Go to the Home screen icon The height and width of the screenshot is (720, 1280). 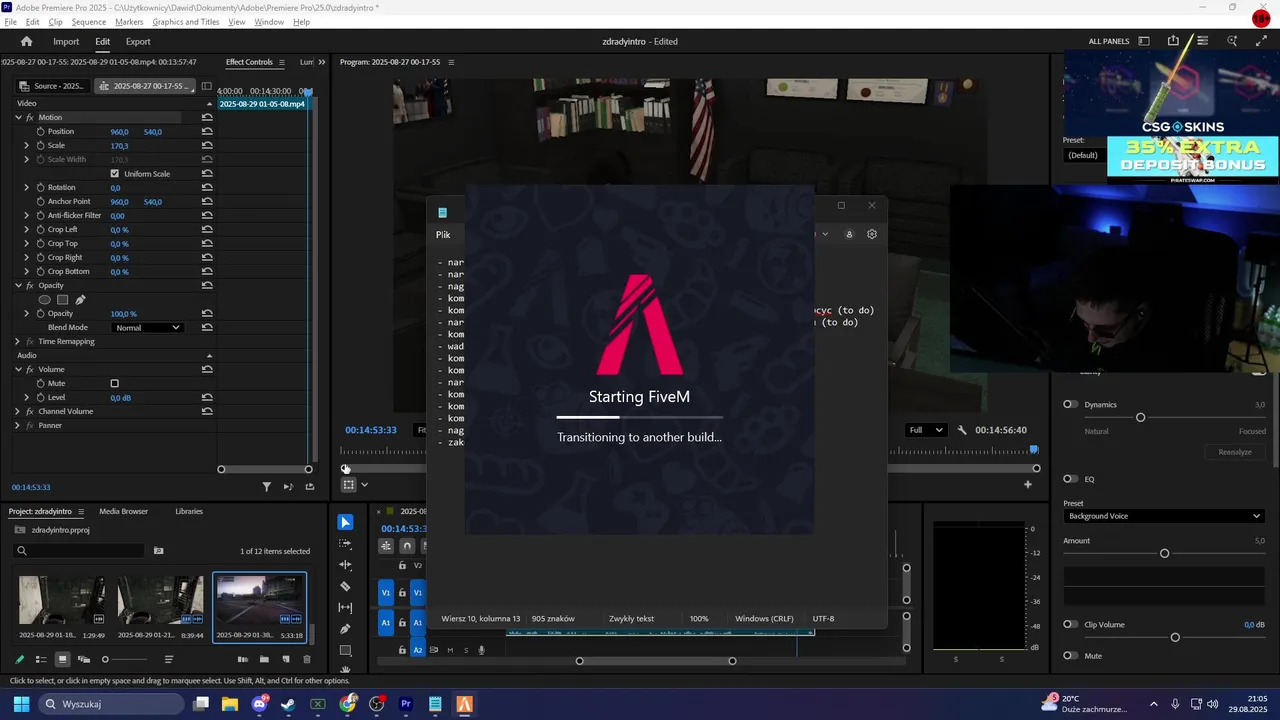[x=27, y=41]
